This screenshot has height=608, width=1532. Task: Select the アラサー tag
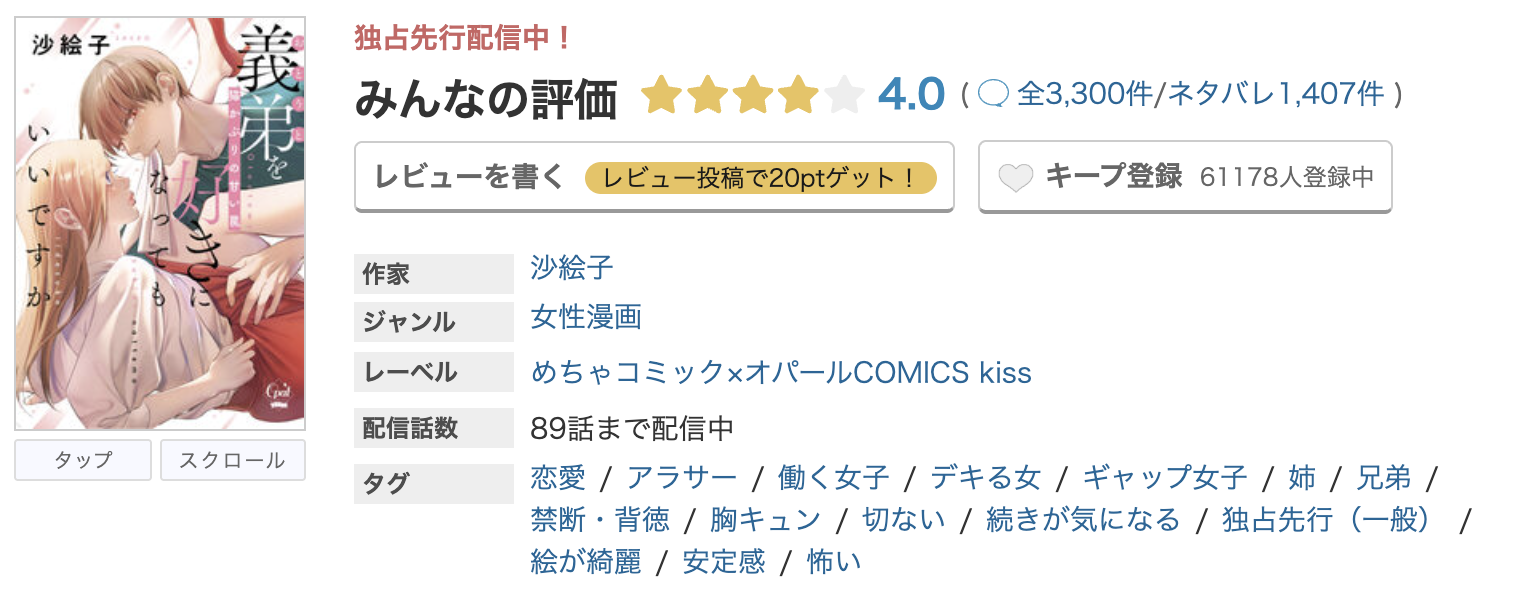685,478
